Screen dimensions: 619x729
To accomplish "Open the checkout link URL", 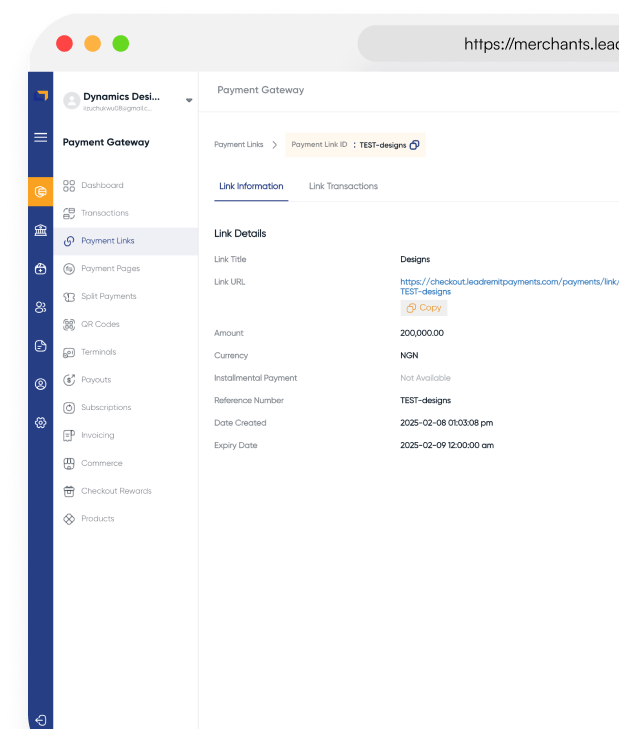I will [508, 283].
